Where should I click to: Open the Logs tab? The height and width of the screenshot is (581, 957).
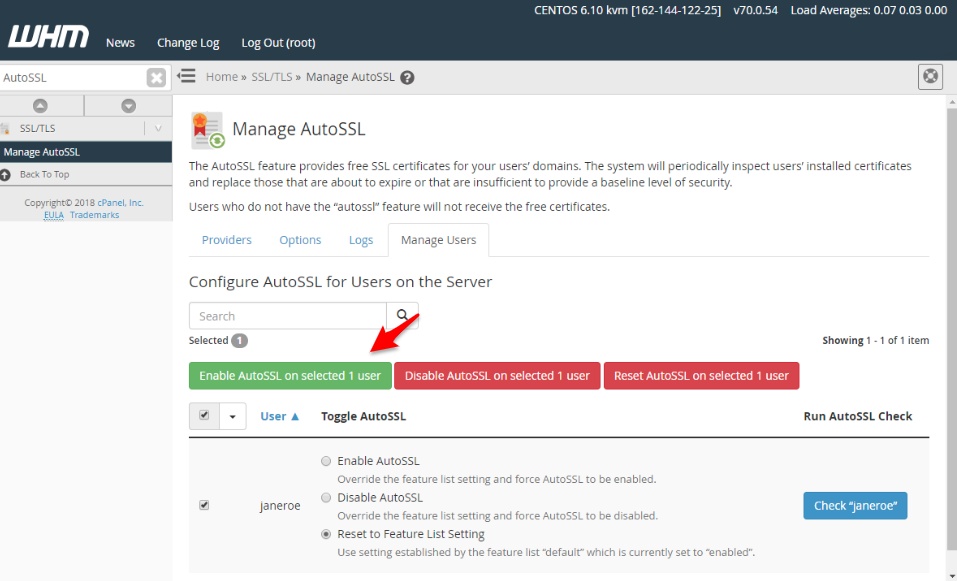pyautogui.click(x=361, y=240)
